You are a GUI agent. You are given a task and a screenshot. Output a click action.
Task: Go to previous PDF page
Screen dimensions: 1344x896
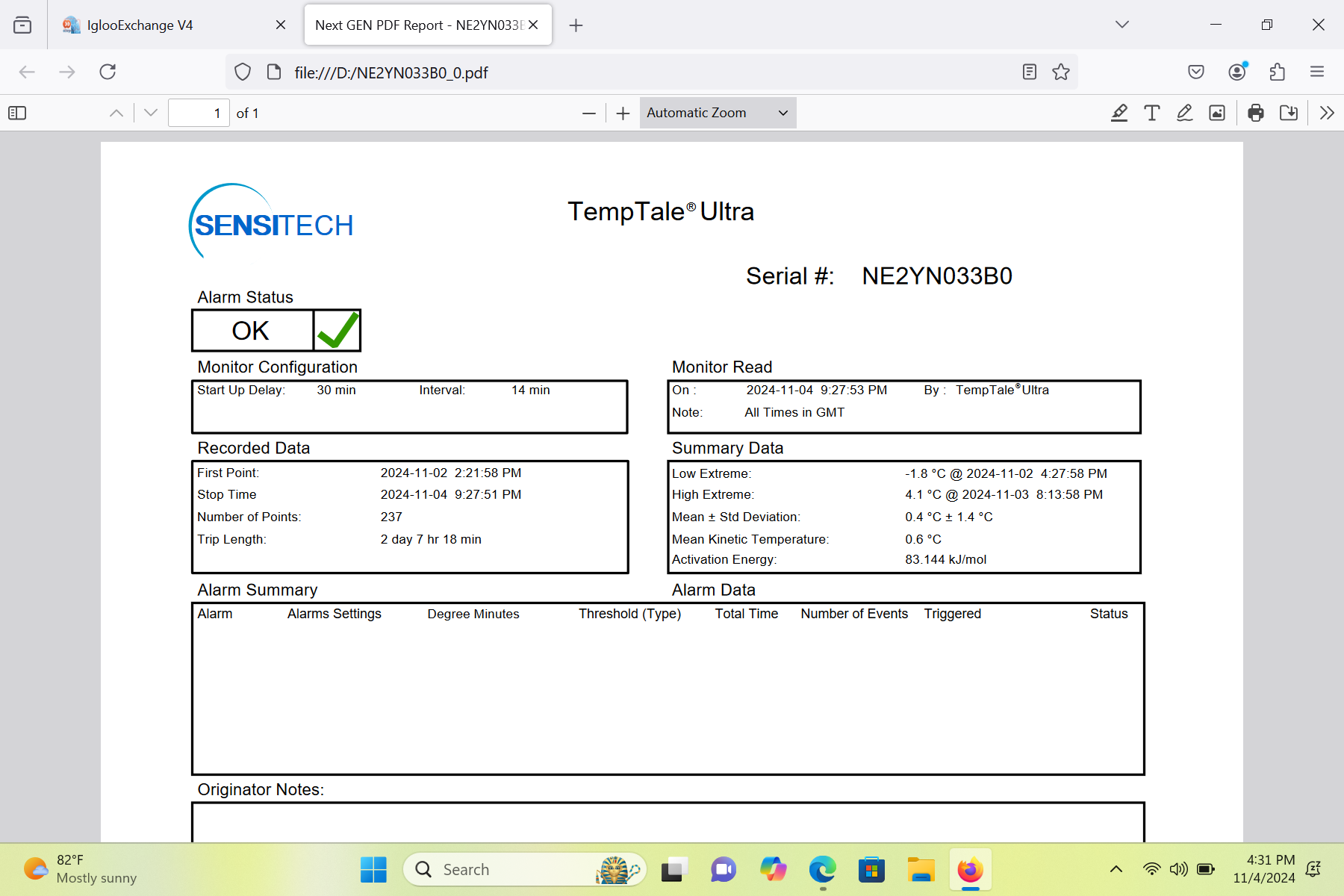[x=116, y=113]
